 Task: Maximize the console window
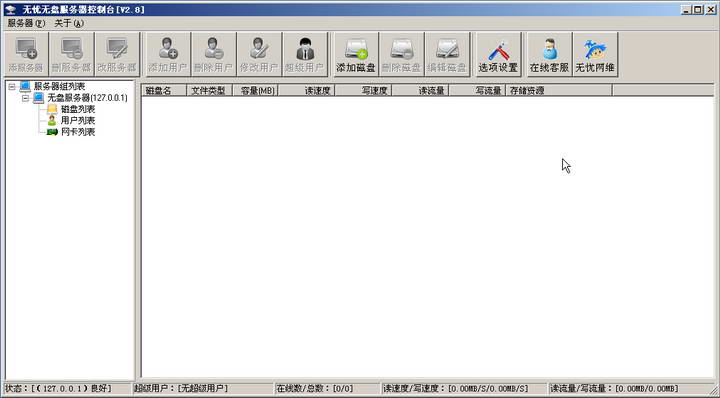pos(698,10)
